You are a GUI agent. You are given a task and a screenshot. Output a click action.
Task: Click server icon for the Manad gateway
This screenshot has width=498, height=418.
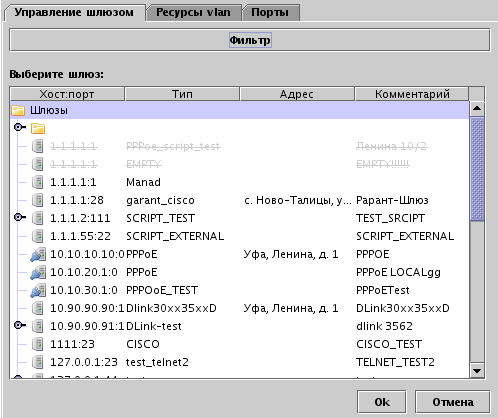point(38,182)
